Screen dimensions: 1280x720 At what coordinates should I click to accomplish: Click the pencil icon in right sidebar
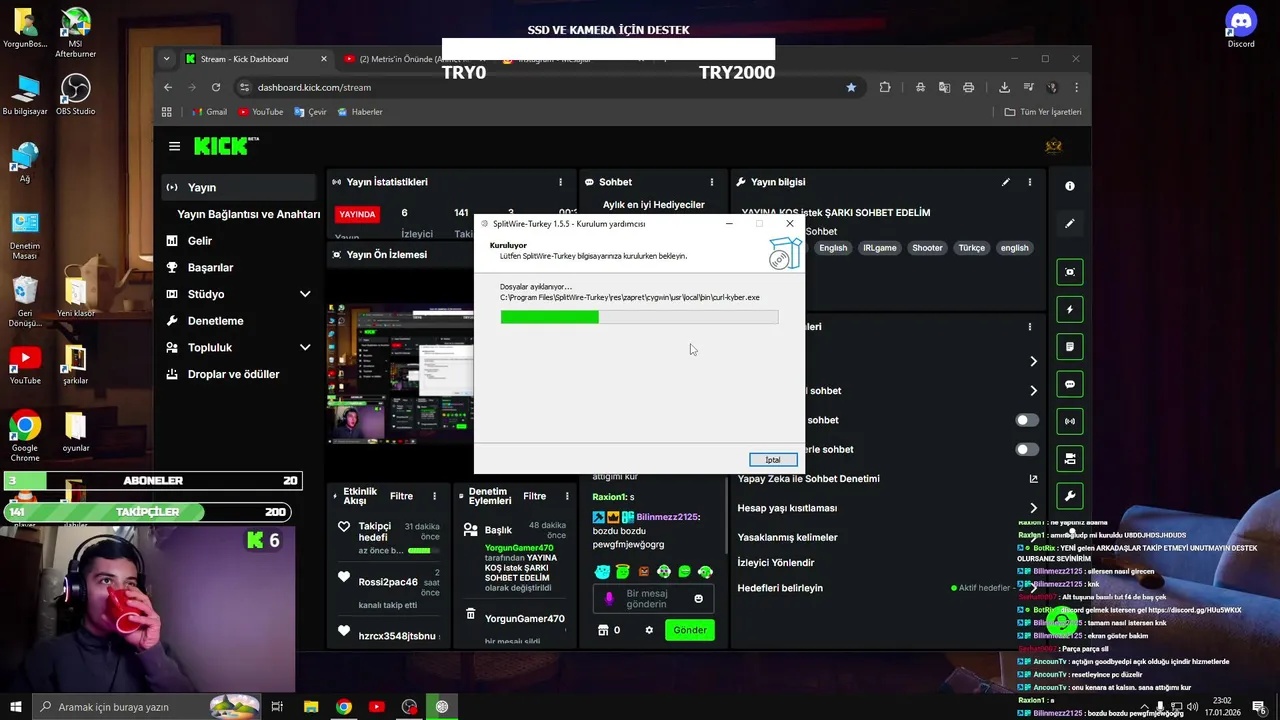1070,223
